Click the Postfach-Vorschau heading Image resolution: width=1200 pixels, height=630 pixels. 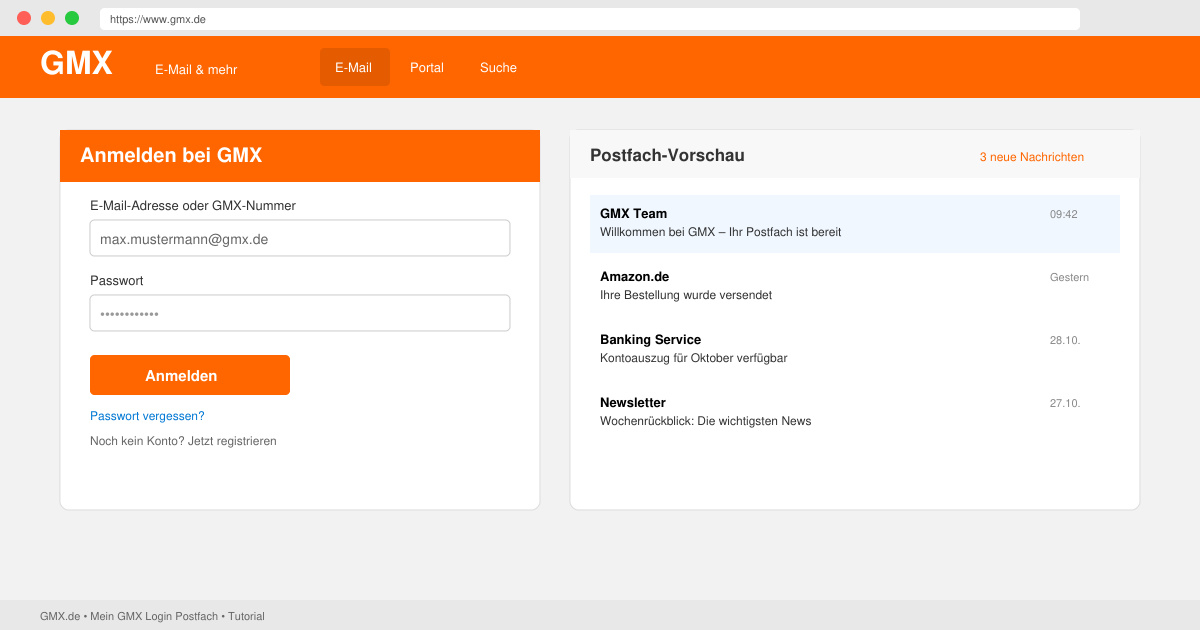click(667, 156)
